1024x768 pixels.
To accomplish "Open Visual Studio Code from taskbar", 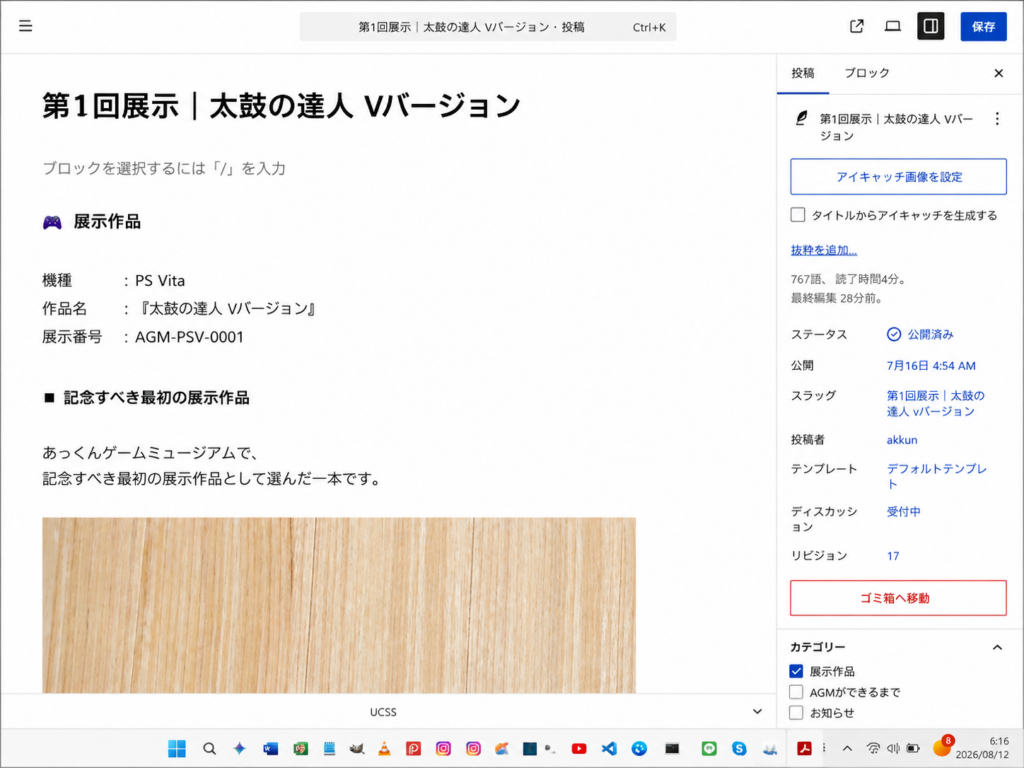I will [609, 748].
